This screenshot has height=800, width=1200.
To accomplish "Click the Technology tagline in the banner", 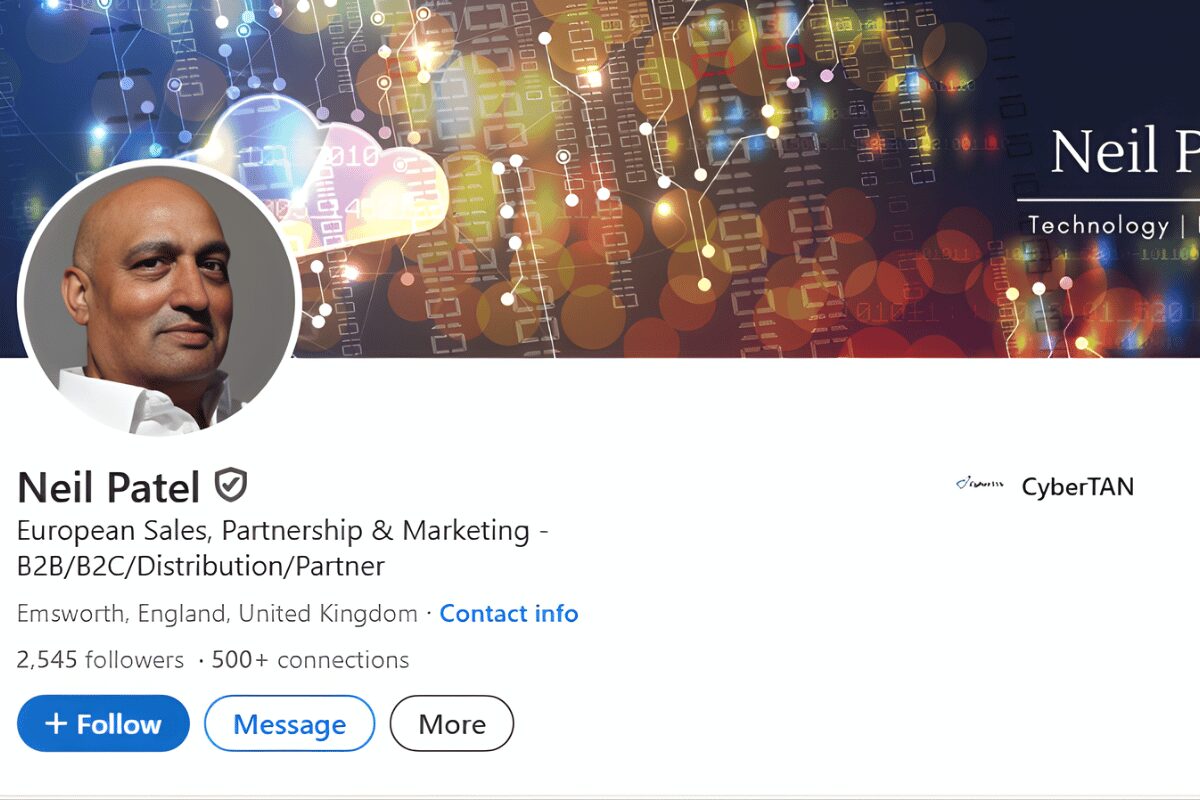I will pos(1098,225).
